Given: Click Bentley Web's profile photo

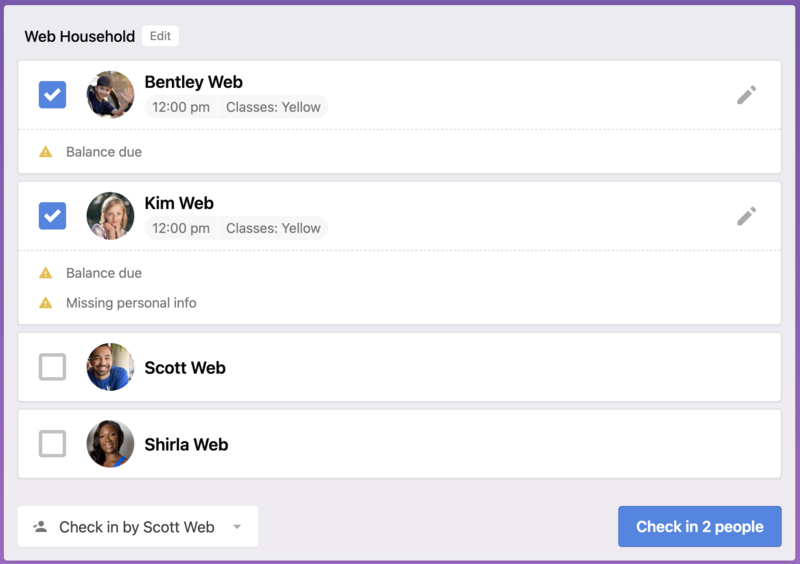Looking at the screenshot, I should click(x=110, y=95).
